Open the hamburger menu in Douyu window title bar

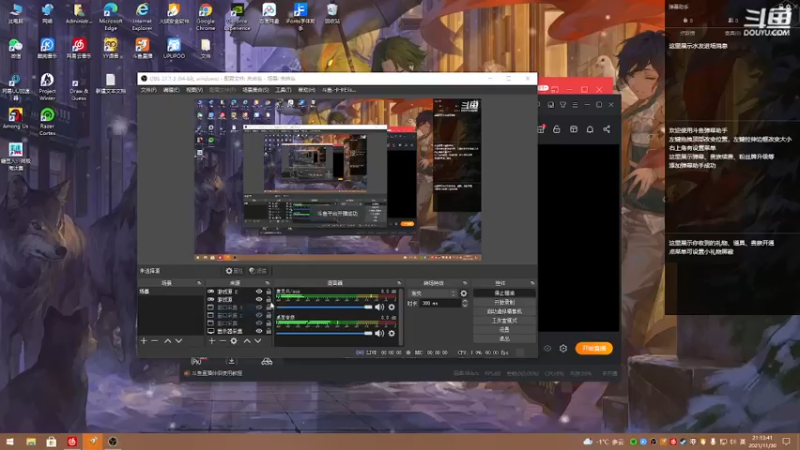pyautogui.click(x=575, y=105)
